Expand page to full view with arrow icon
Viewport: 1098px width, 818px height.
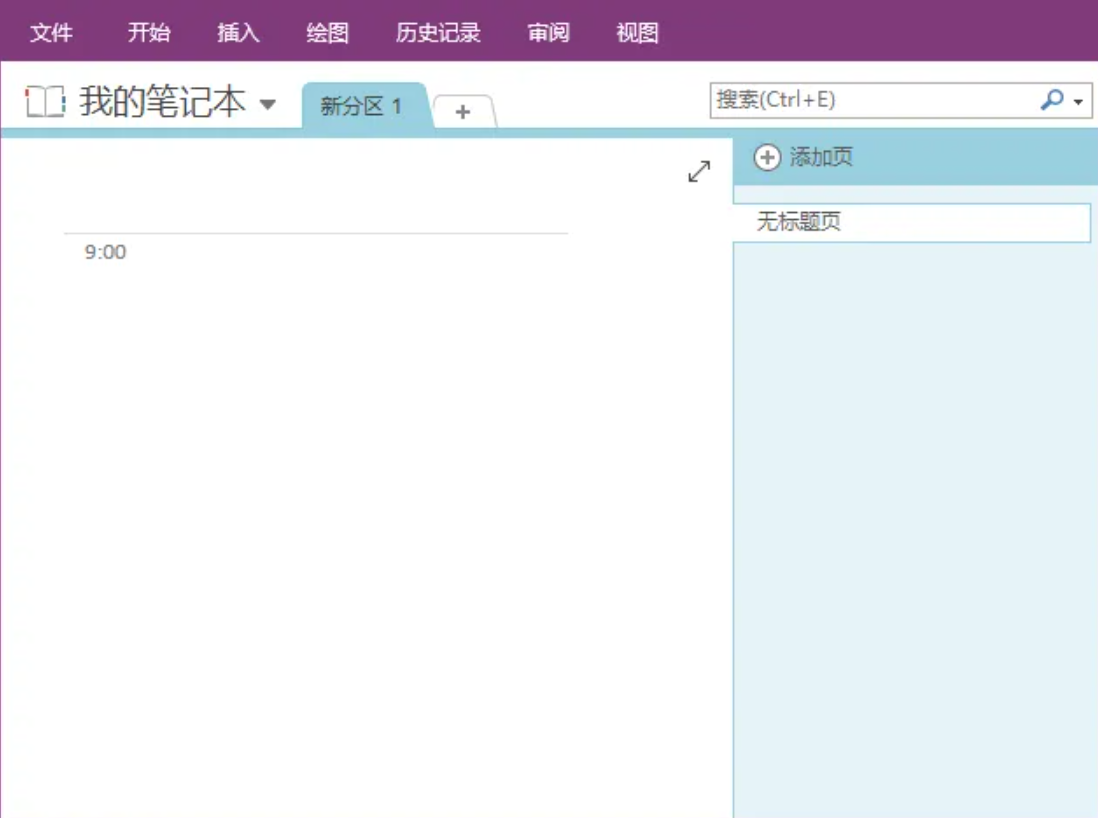[699, 171]
